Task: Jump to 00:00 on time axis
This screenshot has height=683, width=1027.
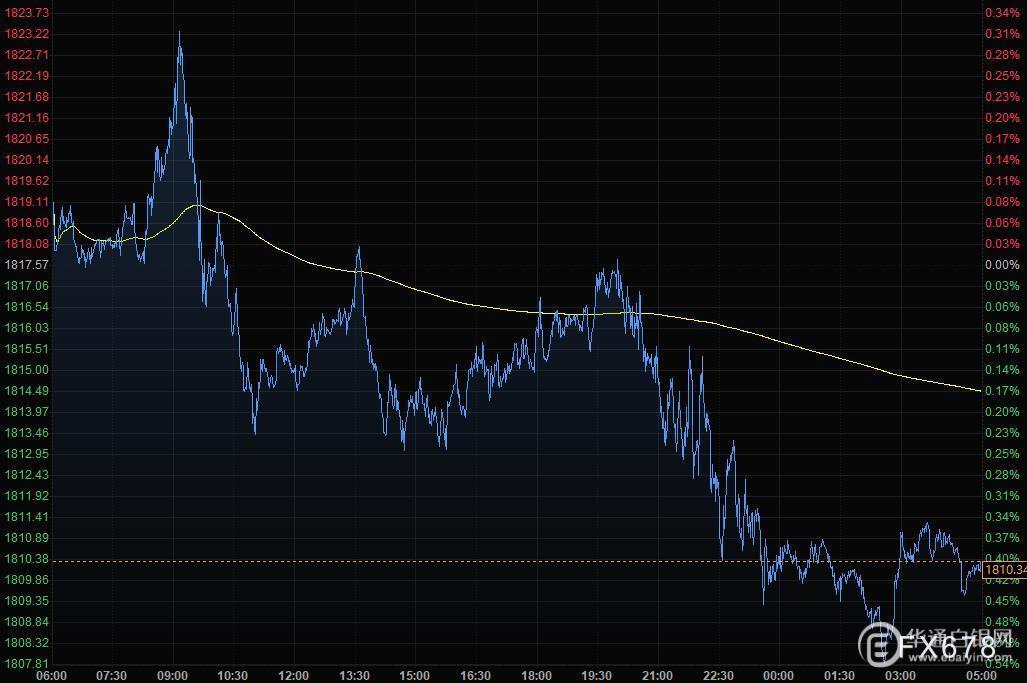Action: [x=778, y=676]
